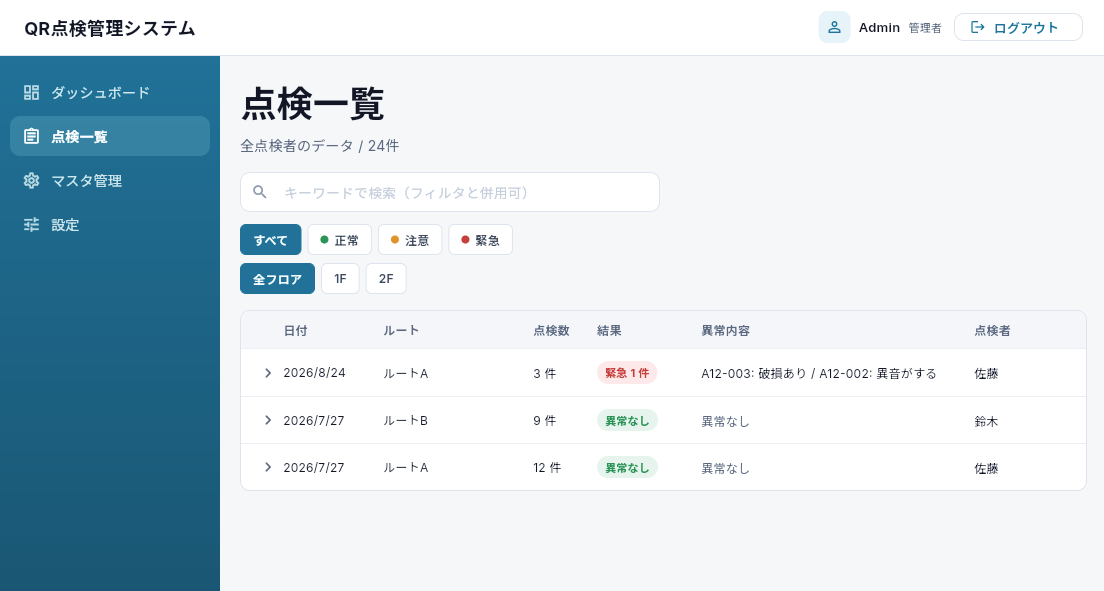Click the 管理者 role label
The height and width of the screenshot is (591, 1104).
coord(924,28)
